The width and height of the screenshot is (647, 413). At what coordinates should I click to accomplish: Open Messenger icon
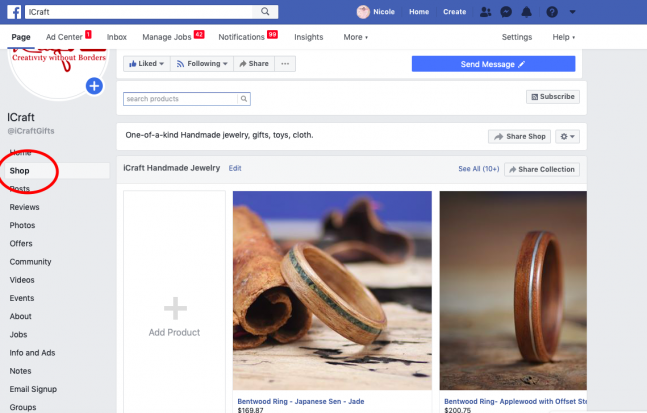(x=506, y=12)
